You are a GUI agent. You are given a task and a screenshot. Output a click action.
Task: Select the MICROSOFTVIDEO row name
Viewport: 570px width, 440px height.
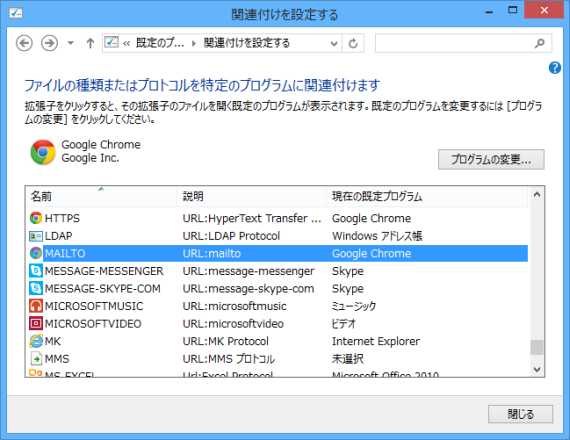pos(93,324)
